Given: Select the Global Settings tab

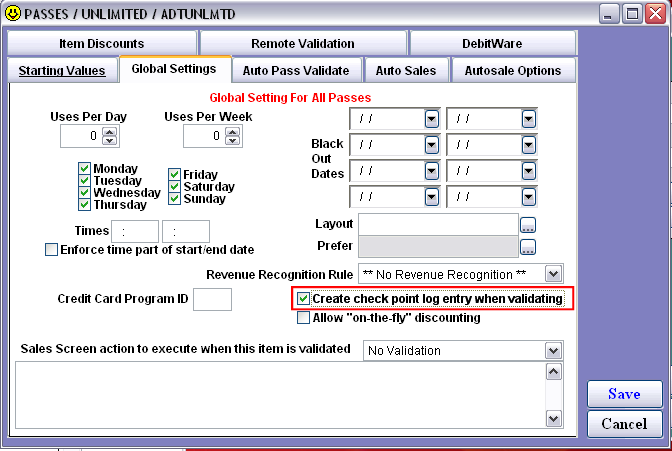Looking at the screenshot, I should (x=174, y=69).
